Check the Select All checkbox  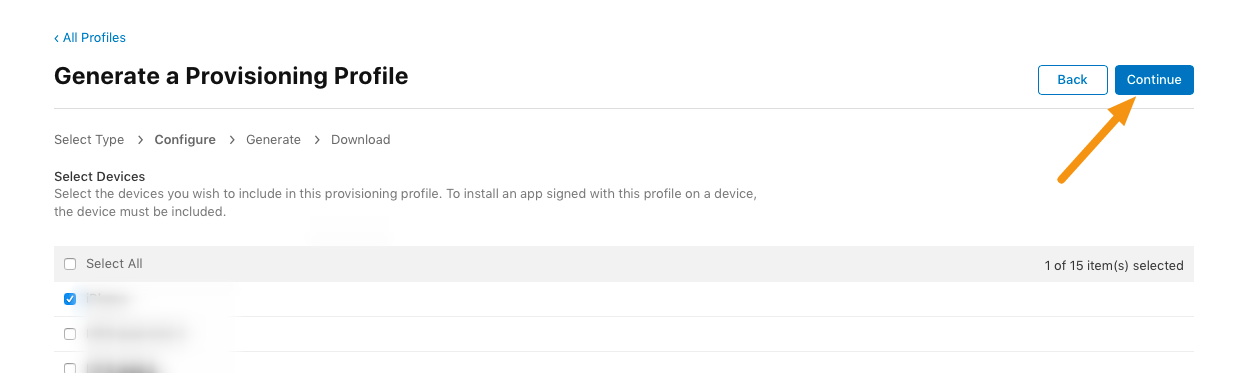coord(70,264)
